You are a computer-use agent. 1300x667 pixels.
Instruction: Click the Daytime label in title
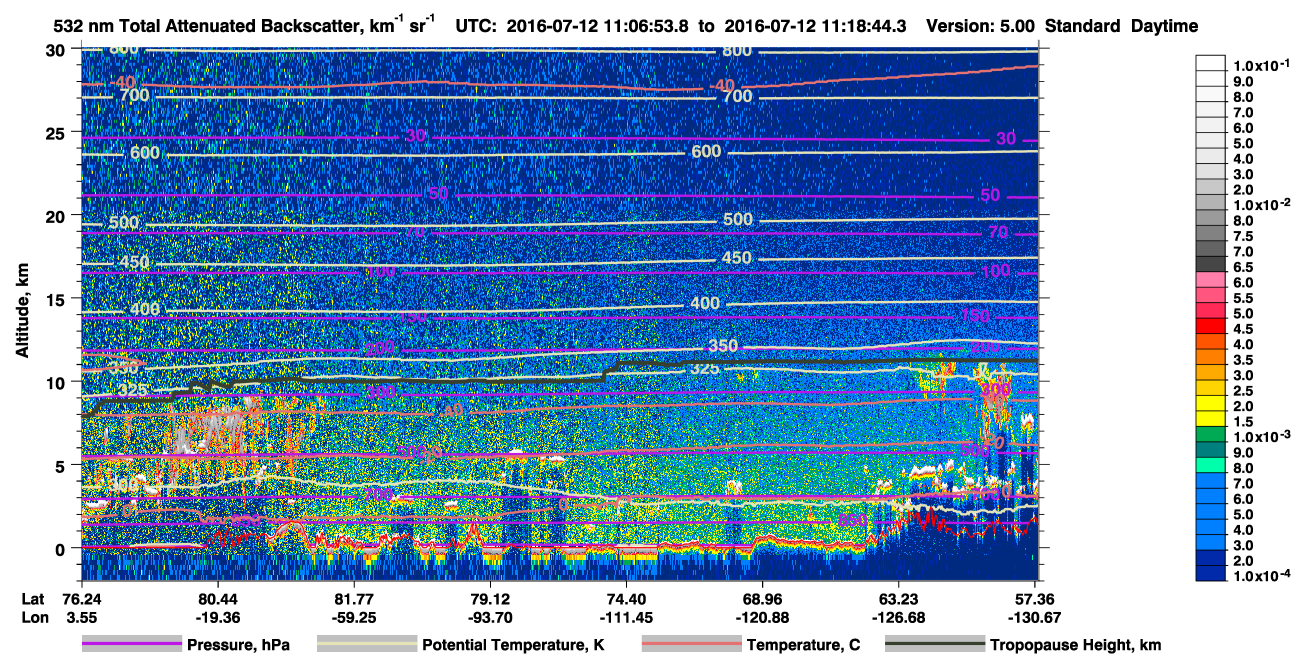click(1164, 26)
